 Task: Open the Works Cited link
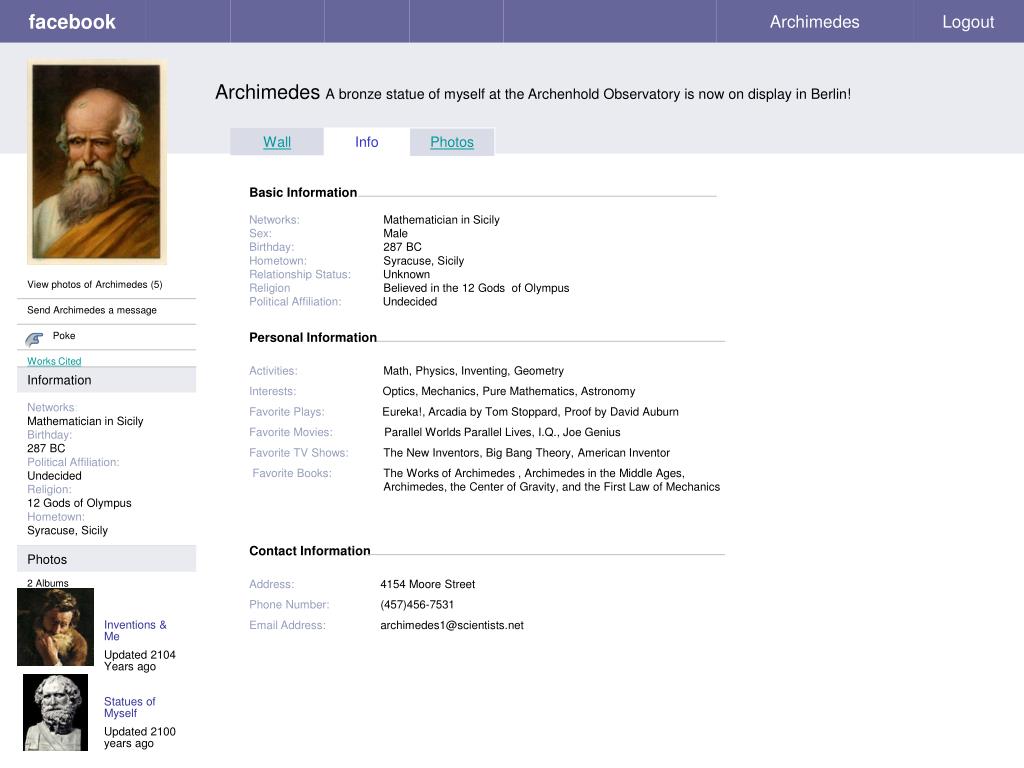[x=54, y=361]
